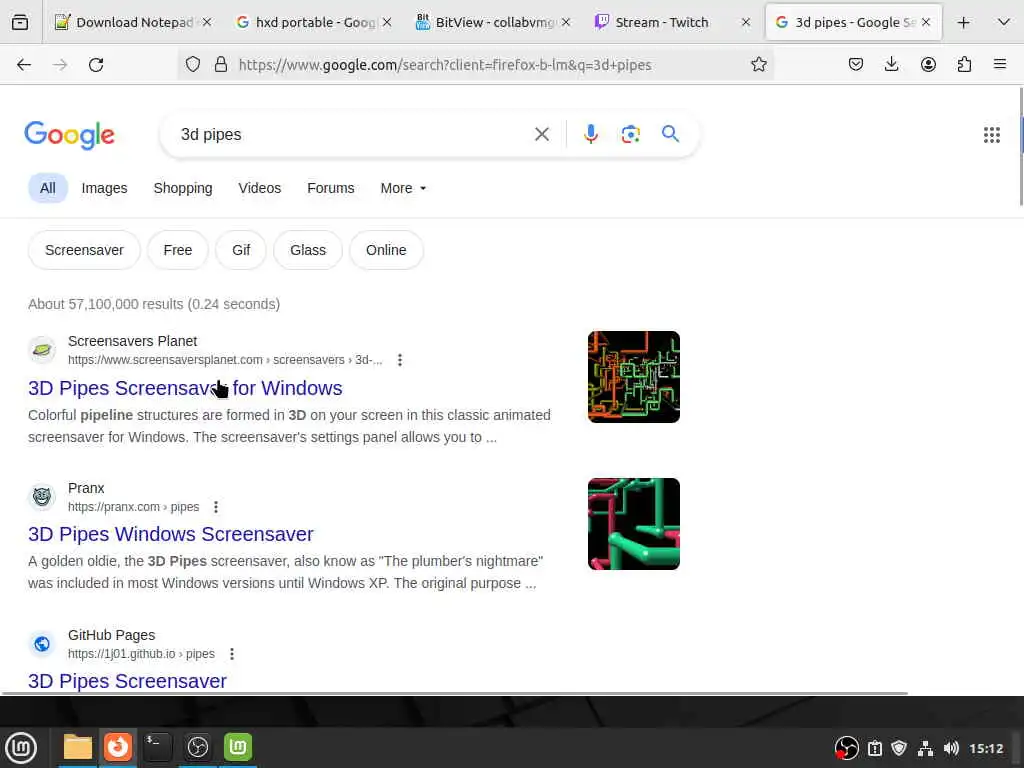Open the extensions puzzle icon
This screenshot has width=1024, height=768.
point(964,64)
